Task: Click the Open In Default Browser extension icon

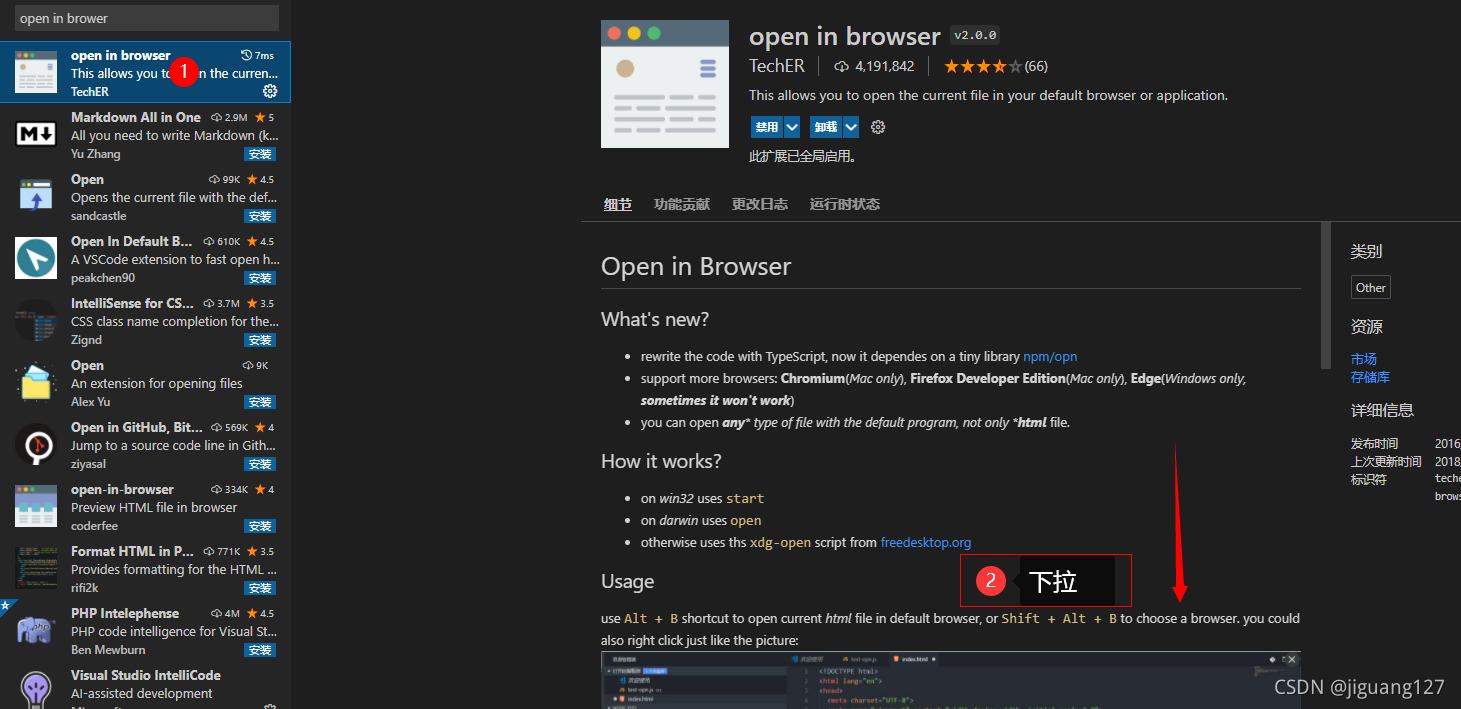Action: [x=36, y=258]
